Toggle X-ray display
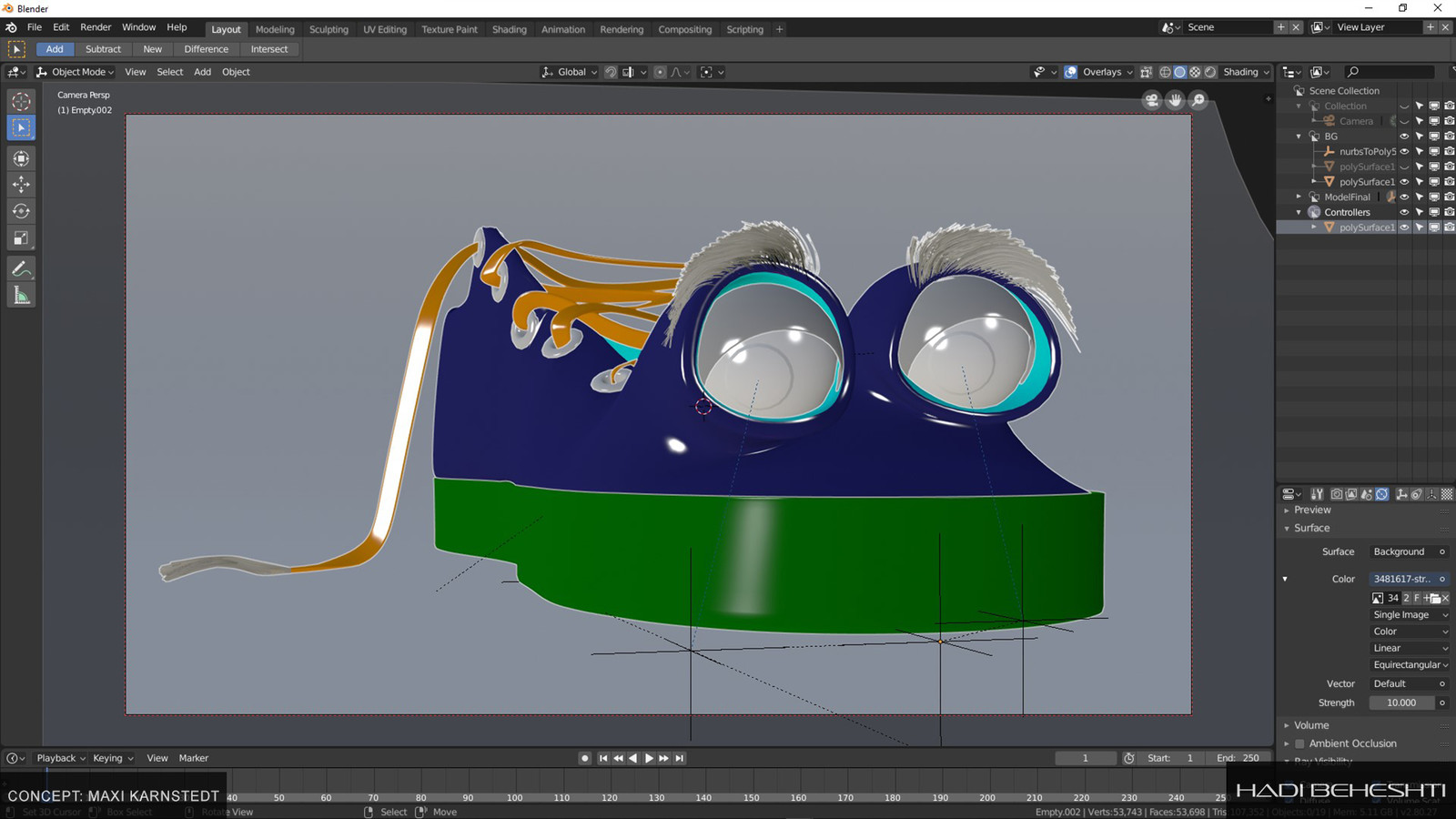Screen dimensions: 1456x819 [1147, 72]
